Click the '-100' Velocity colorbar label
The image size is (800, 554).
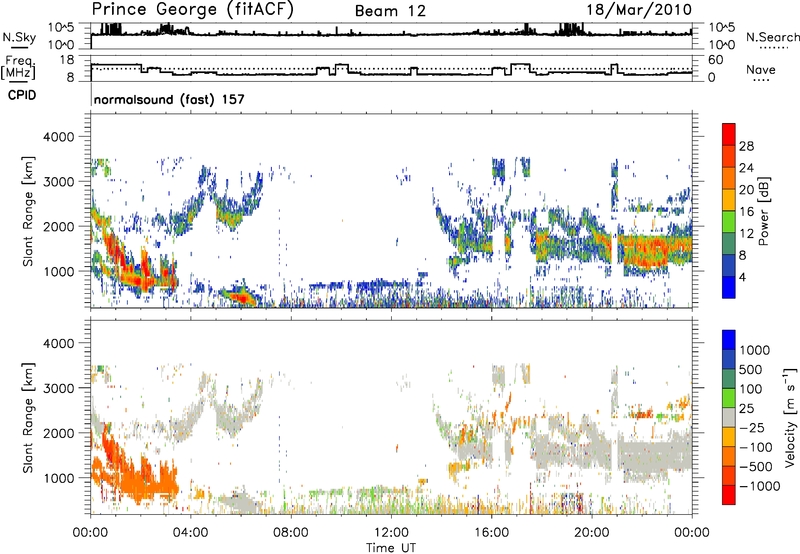tap(756, 447)
